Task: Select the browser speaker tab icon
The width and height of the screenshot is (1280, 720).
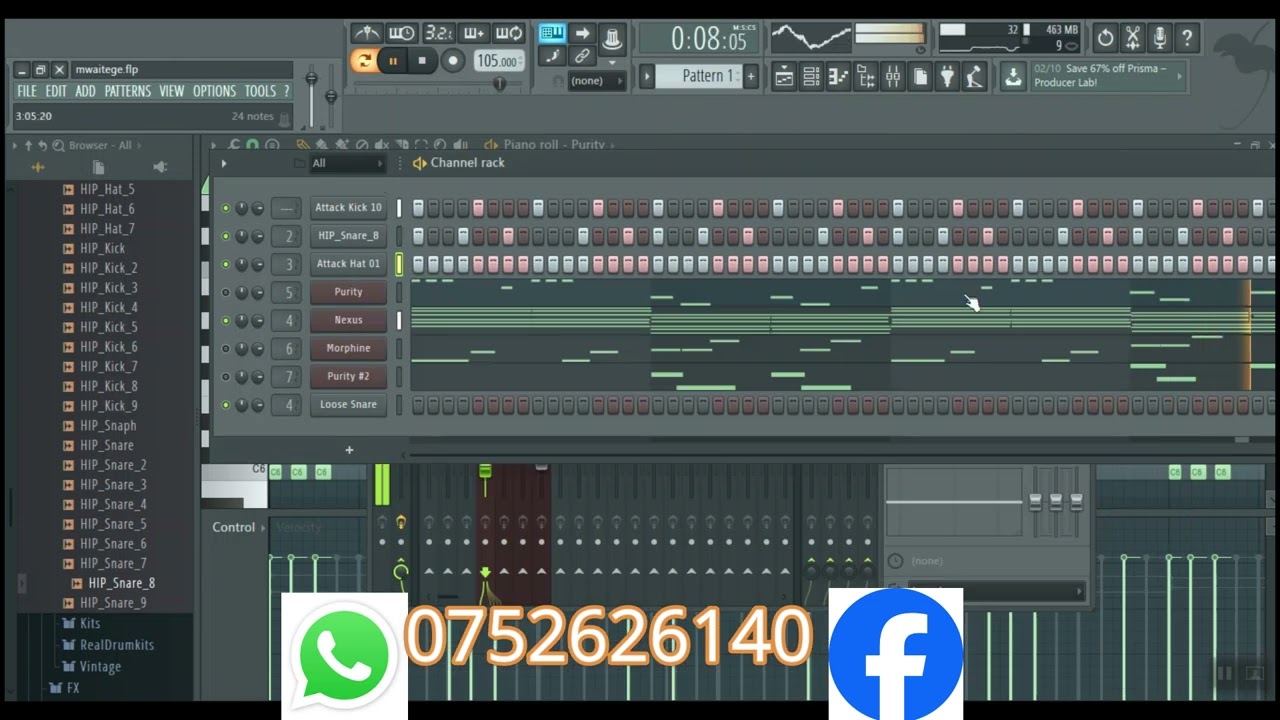Action: point(160,167)
